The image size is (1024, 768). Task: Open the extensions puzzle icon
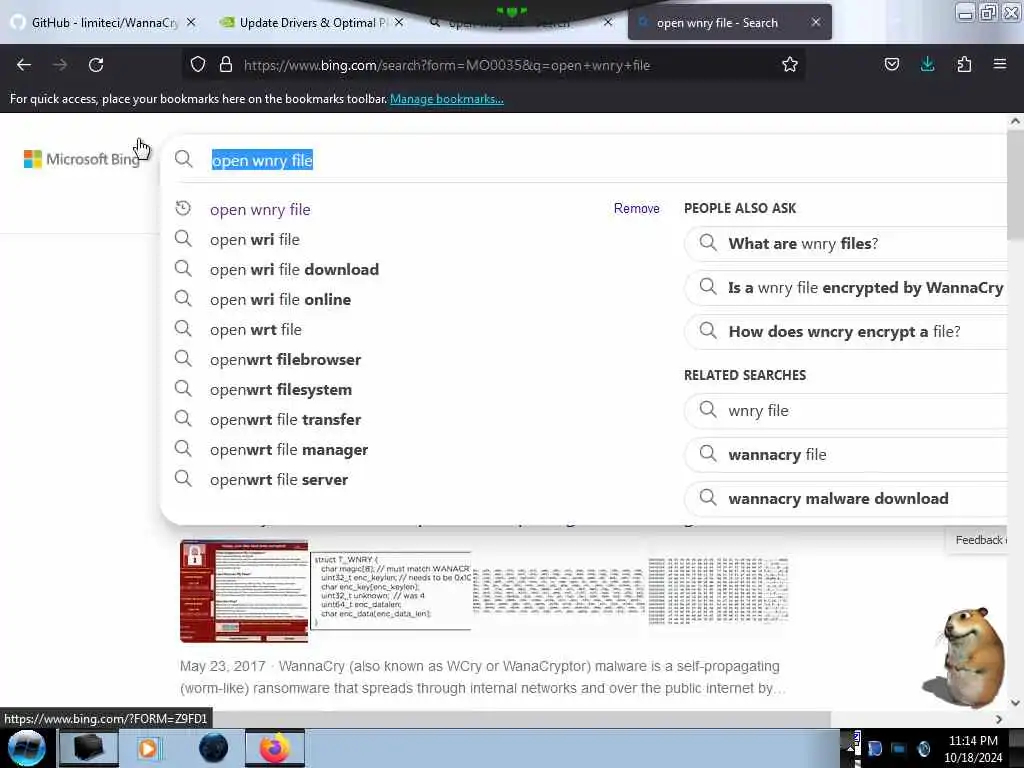964,64
